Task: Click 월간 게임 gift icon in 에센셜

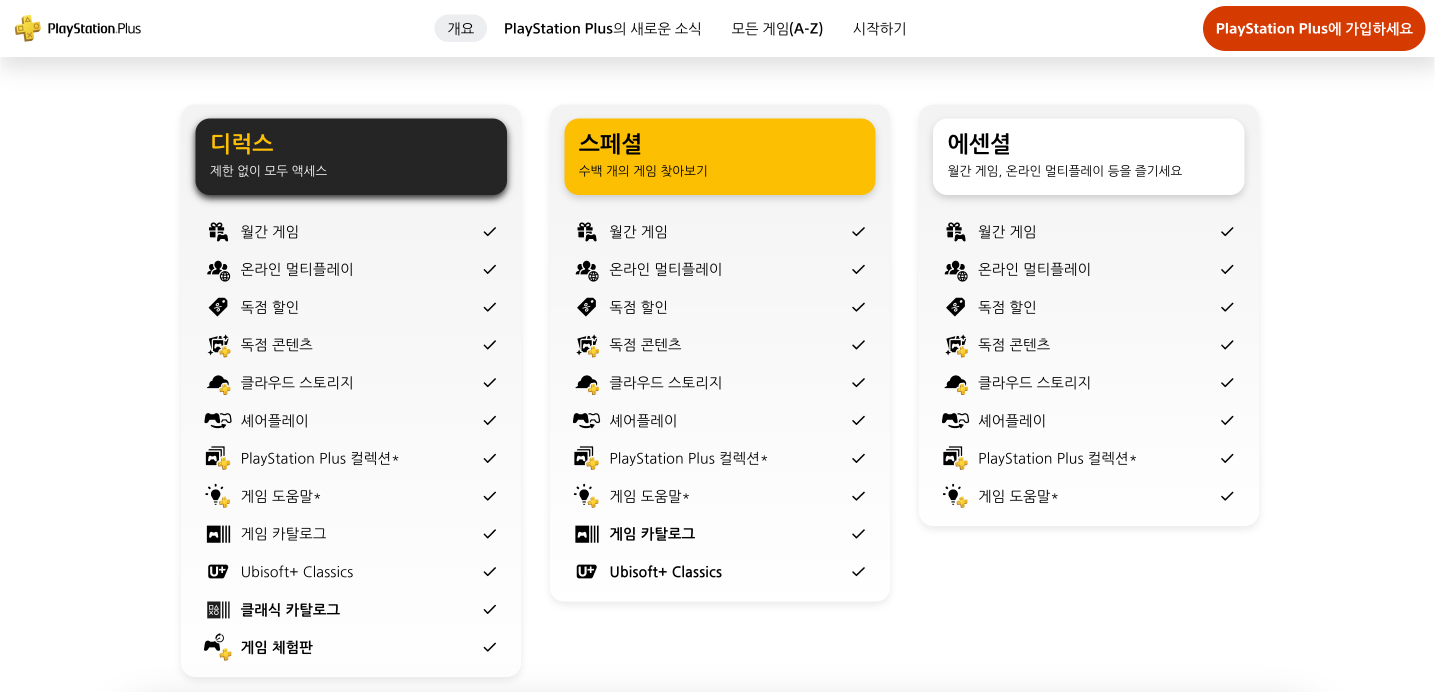Action: pos(956,231)
